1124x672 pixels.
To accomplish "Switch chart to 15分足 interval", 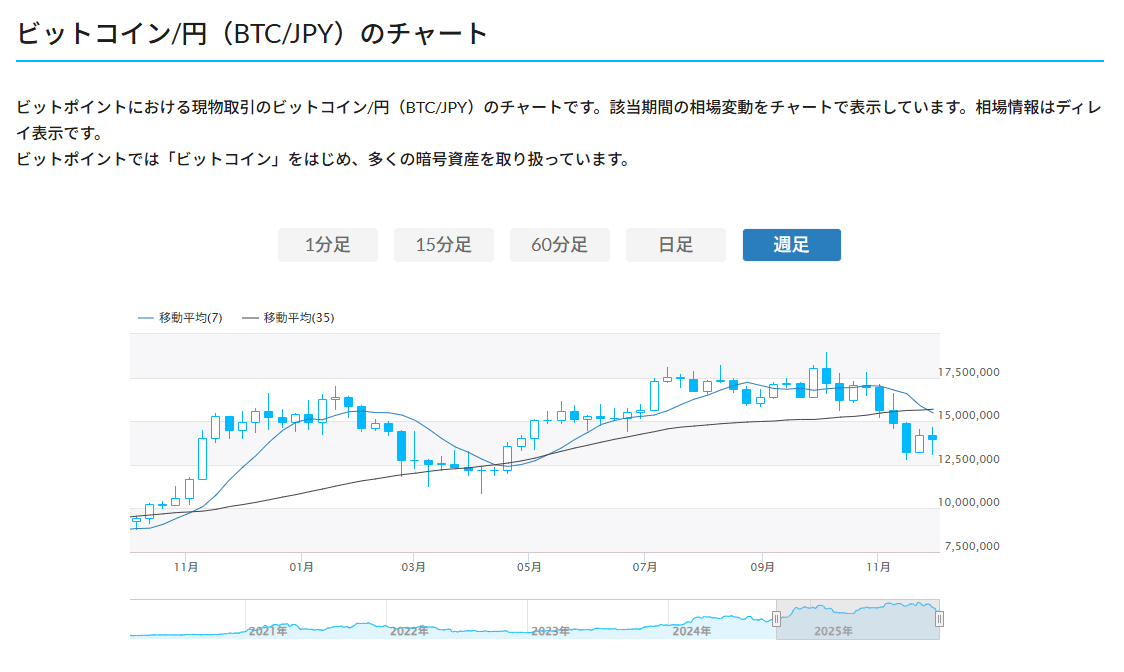I will 444,244.
